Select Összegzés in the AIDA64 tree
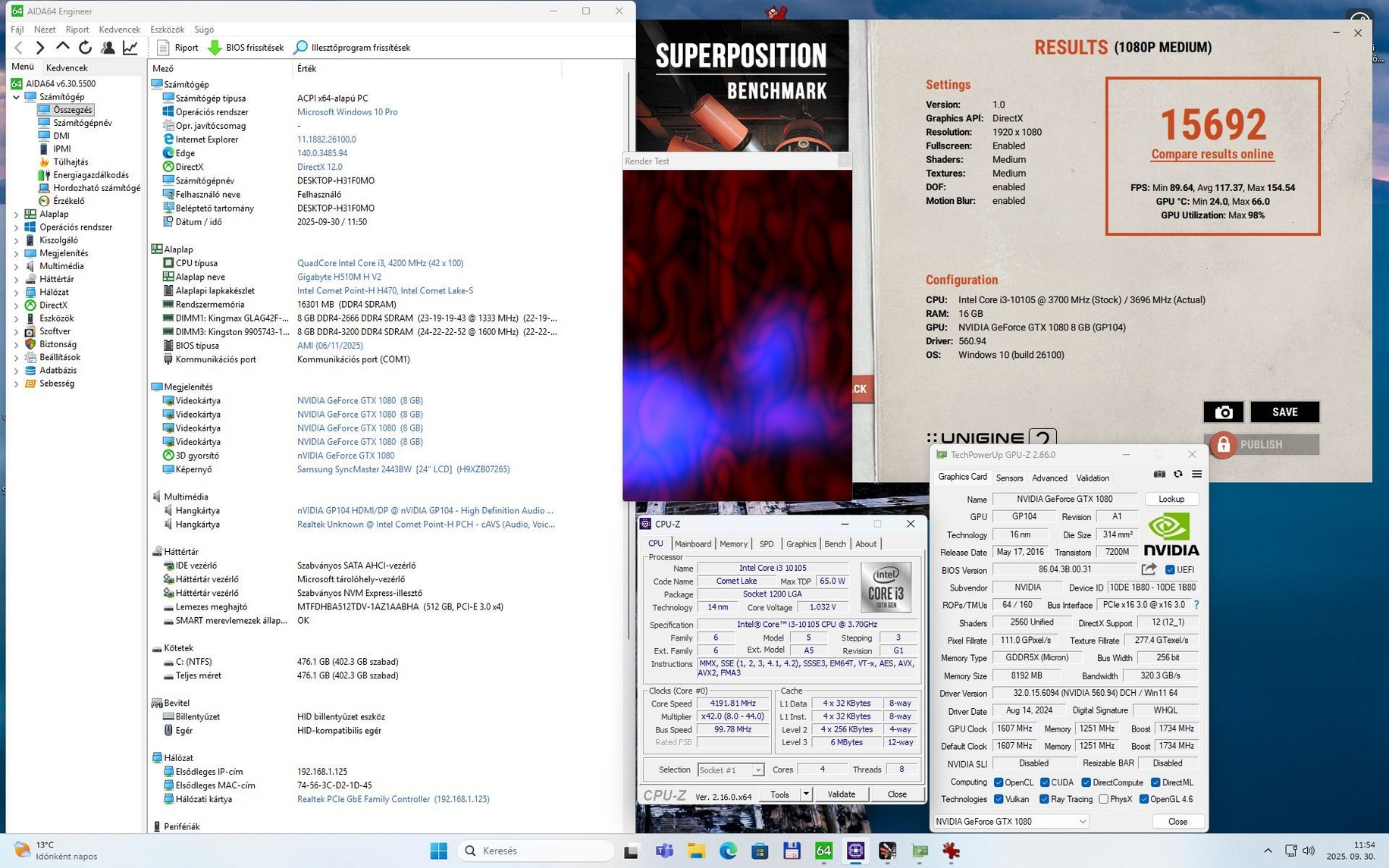Viewport: 1389px width, 868px height. click(x=65, y=110)
